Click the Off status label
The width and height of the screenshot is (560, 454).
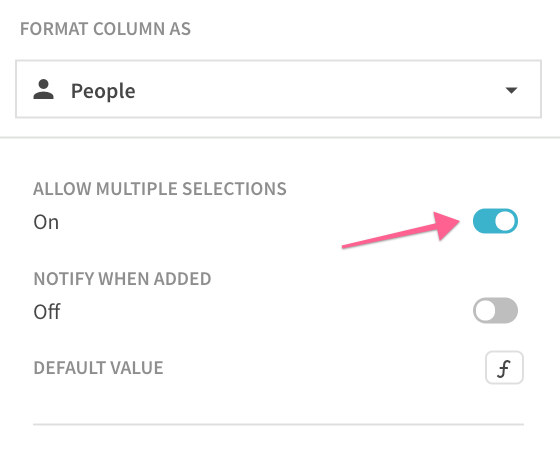(x=47, y=311)
